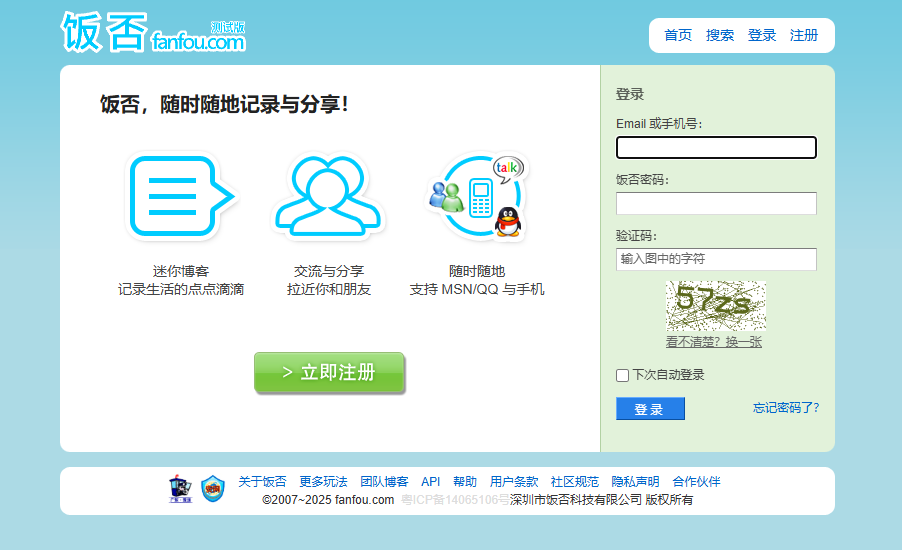Open 搜索 in the top navigation
This screenshot has width=902, height=550.
click(x=720, y=35)
